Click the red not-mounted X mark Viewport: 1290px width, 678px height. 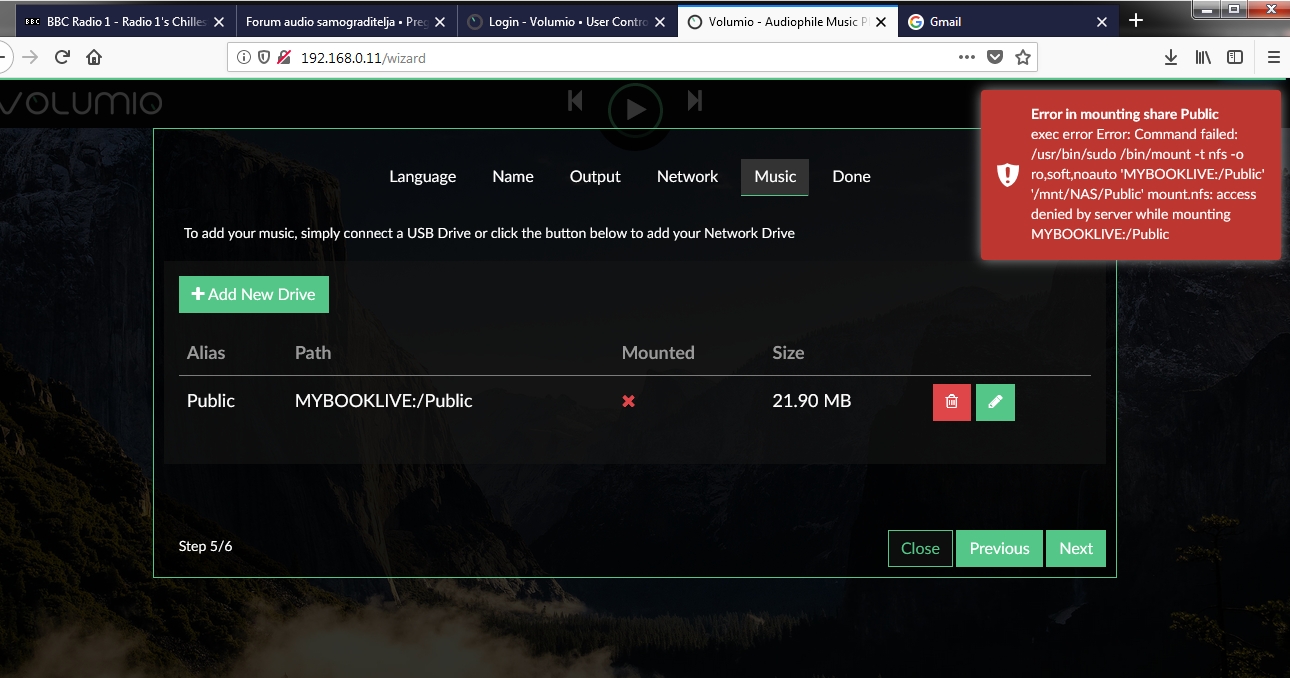pos(629,401)
